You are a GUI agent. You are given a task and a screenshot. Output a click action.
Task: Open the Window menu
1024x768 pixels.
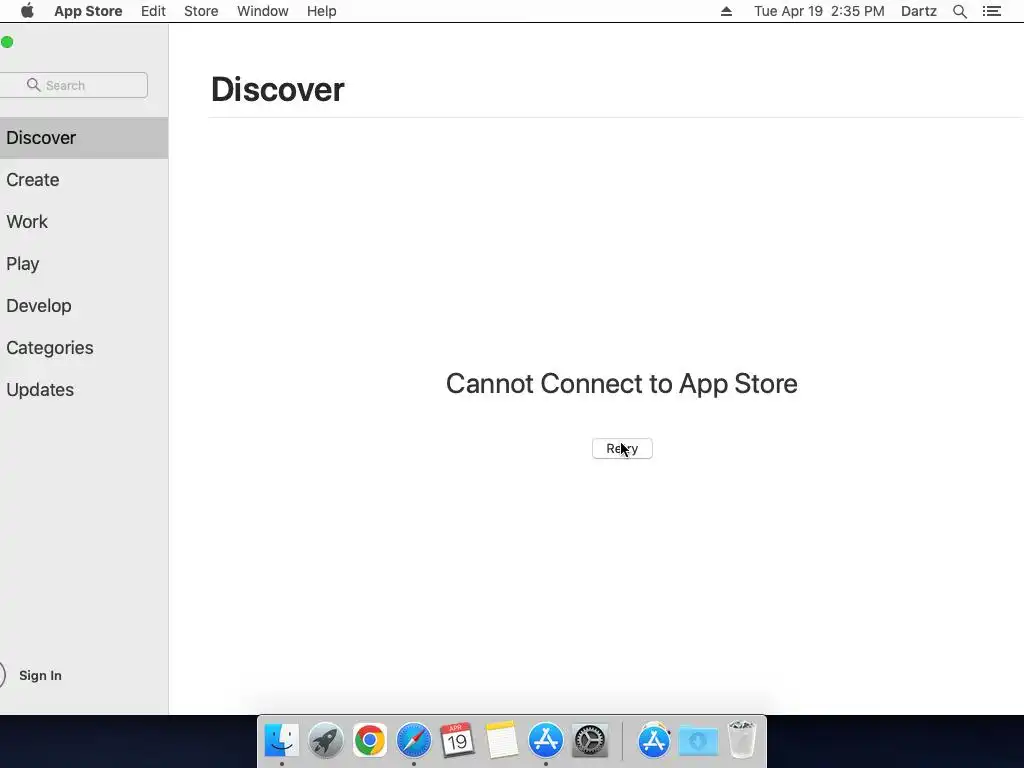[x=263, y=11]
